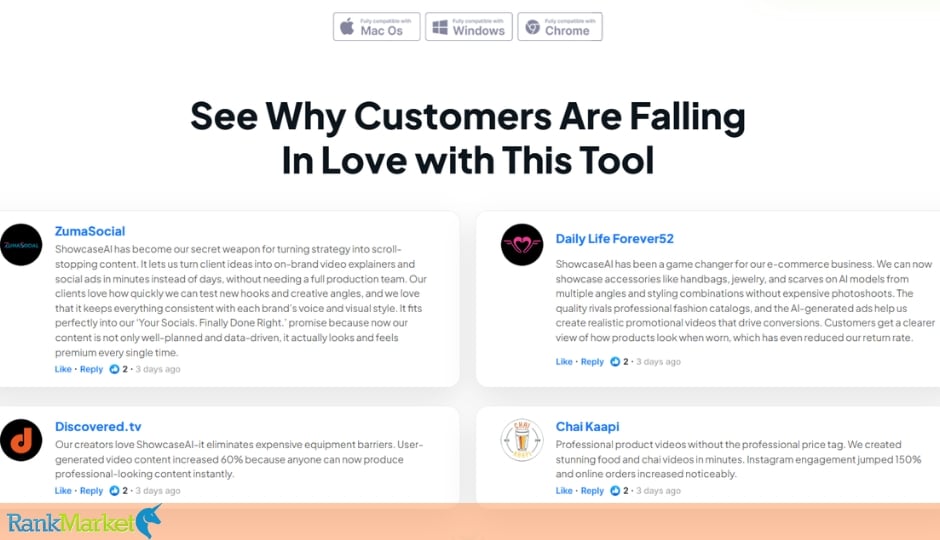Click the like-count thumb icon under Chai Kaapi review

click(x=614, y=490)
